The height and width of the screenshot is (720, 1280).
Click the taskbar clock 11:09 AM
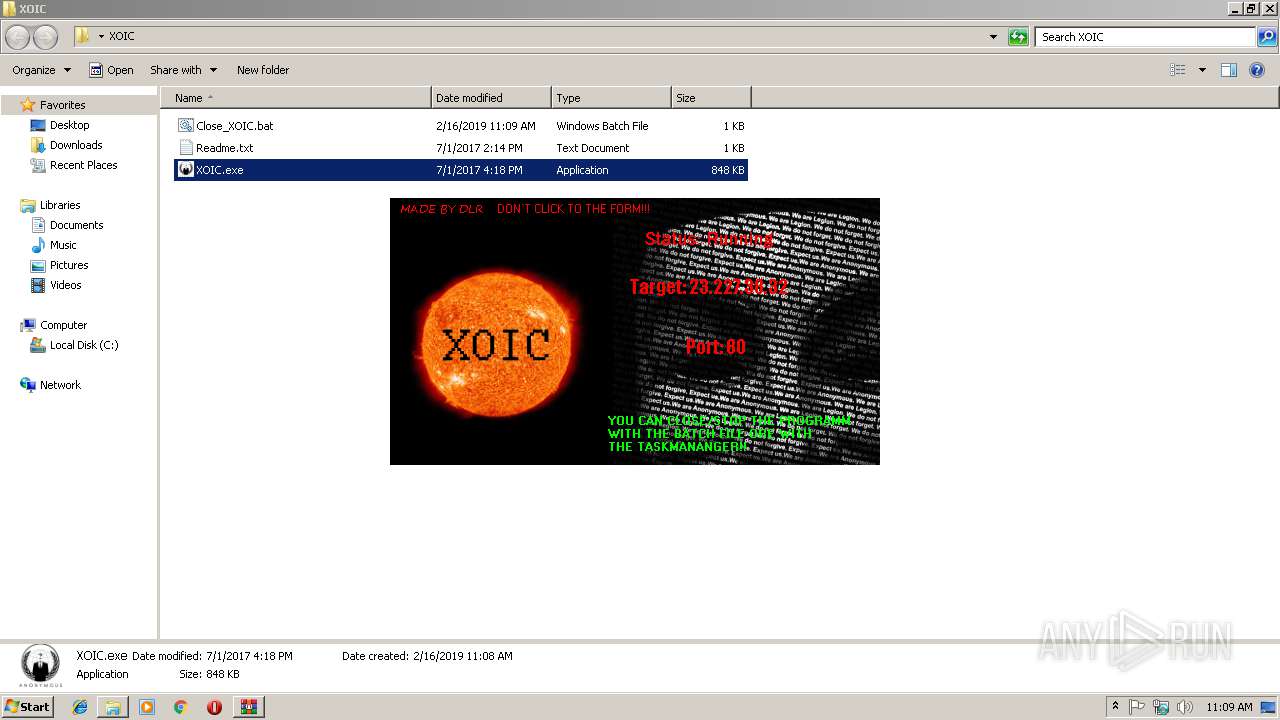point(1229,707)
